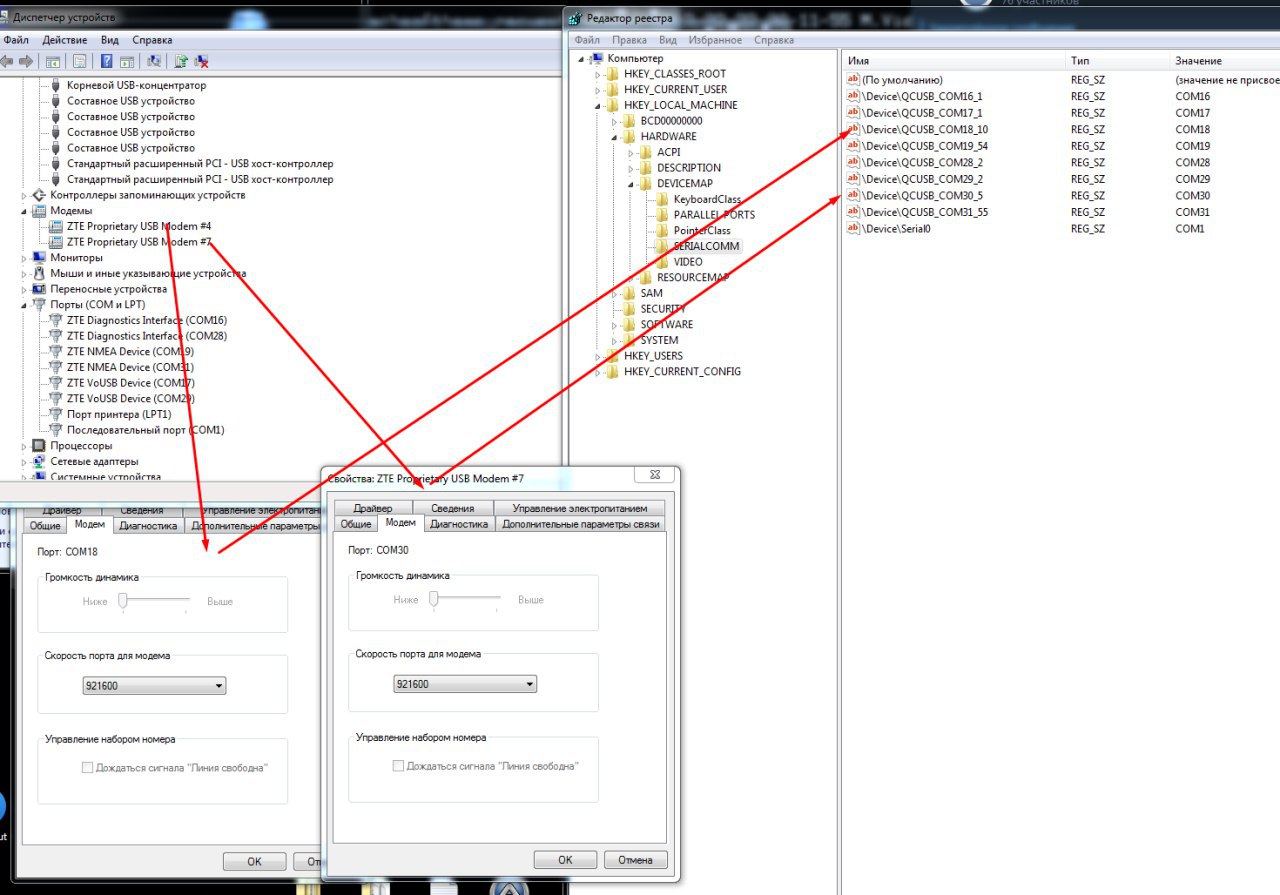Viewport: 1280px width, 895px height.
Task: Open Сведения tab in Modem #7 dialog
Action: pyautogui.click(x=453, y=508)
